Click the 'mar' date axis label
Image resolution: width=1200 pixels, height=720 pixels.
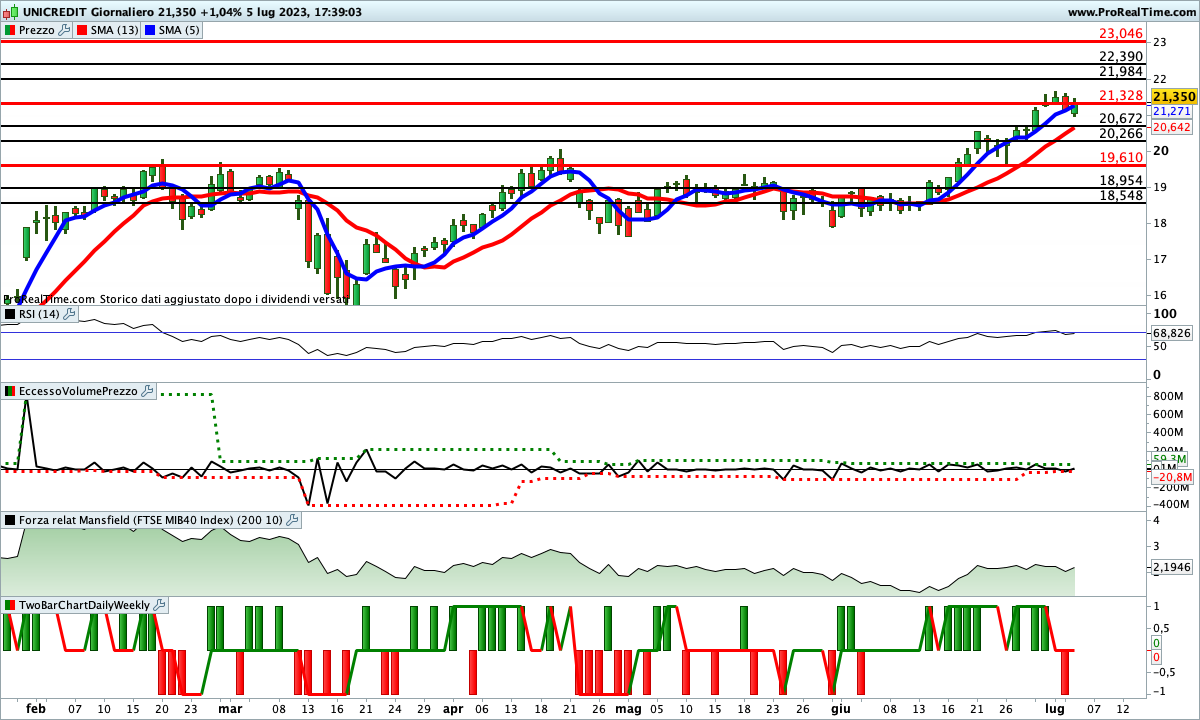pyautogui.click(x=230, y=708)
